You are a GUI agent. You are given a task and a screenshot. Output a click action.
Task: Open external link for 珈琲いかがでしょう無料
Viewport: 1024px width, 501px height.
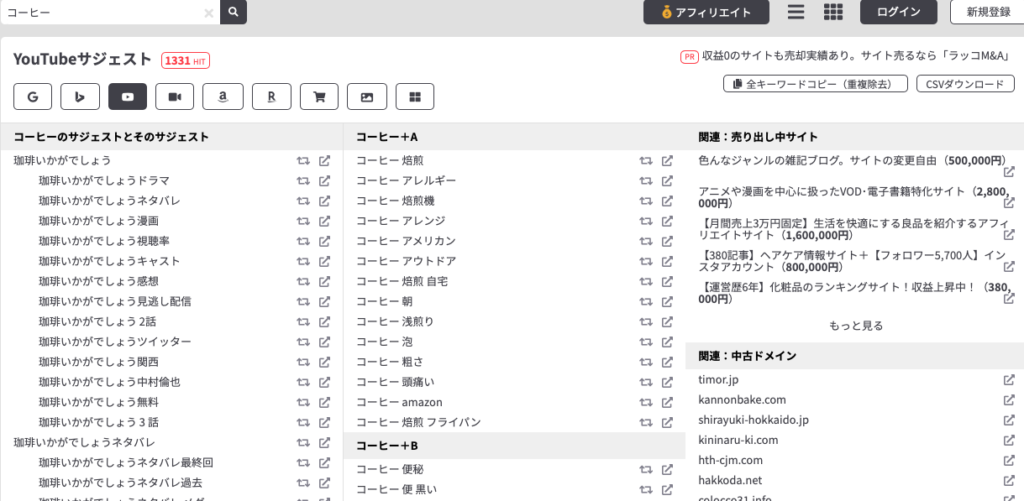324,402
